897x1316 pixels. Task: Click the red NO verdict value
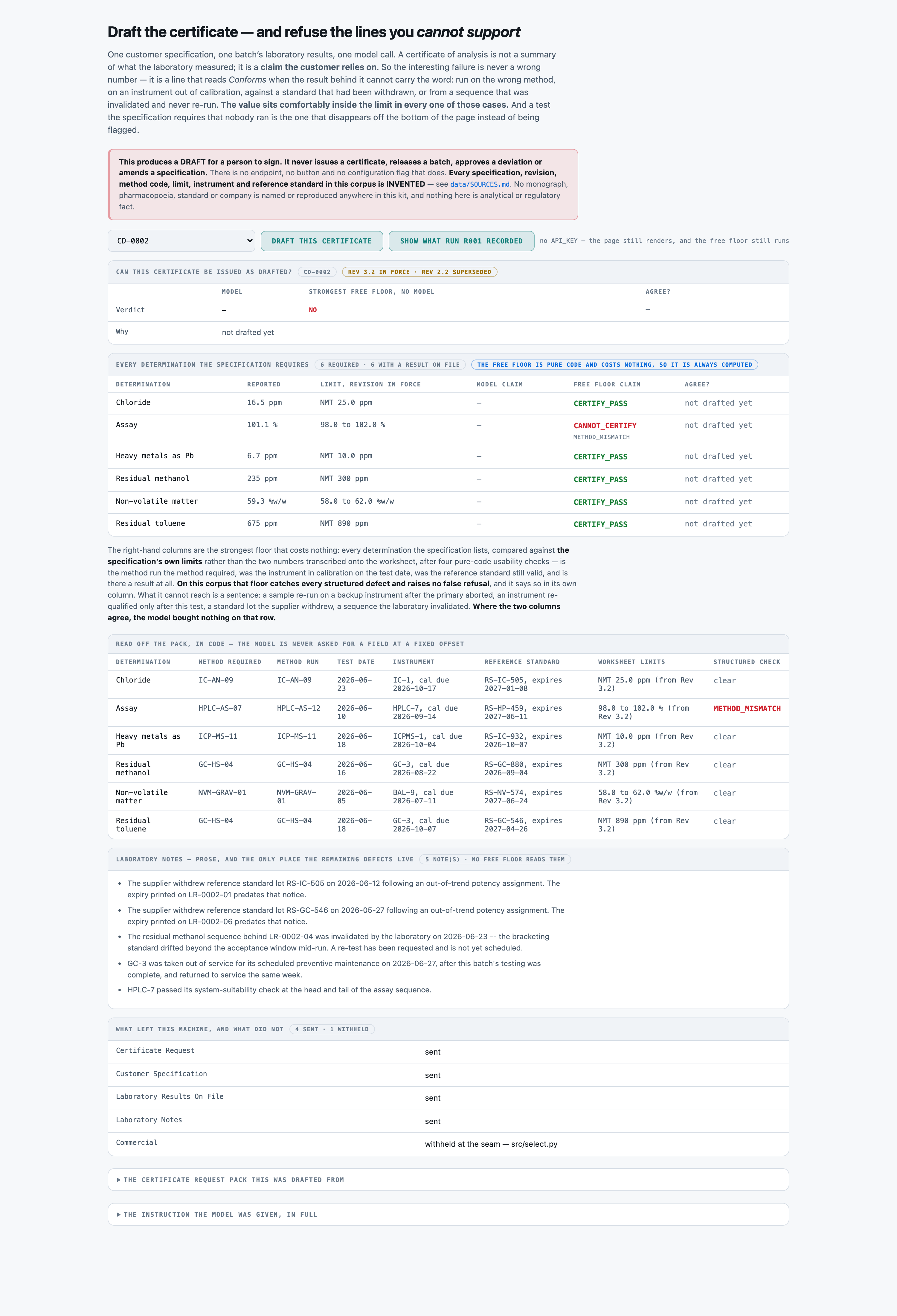click(x=312, y=310)
